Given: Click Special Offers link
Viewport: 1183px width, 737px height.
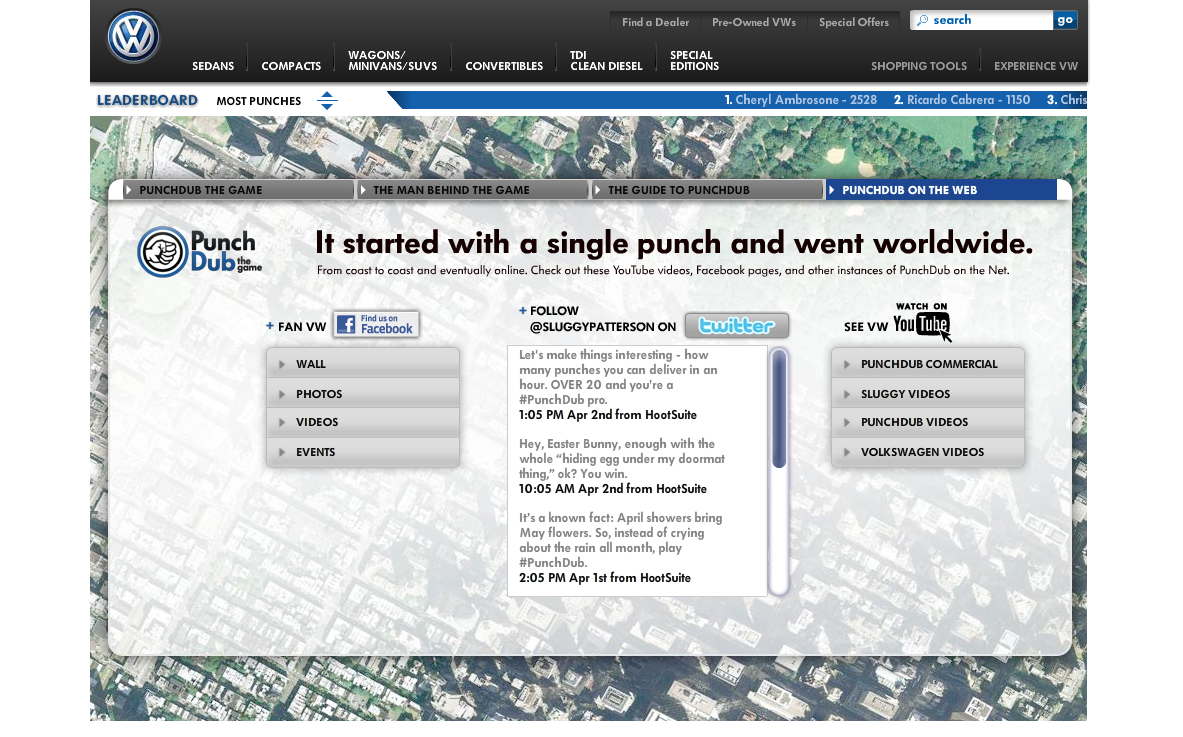Looking at the screenshot, I should point(854,22).
